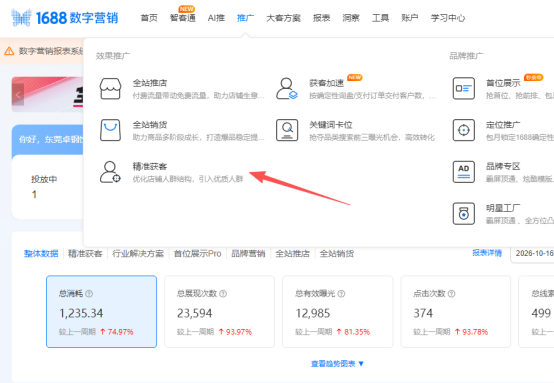Click the 精准获客 person icon
Image resolution: width=554 pixels, height=383 pixels.
tap(110, 172)
